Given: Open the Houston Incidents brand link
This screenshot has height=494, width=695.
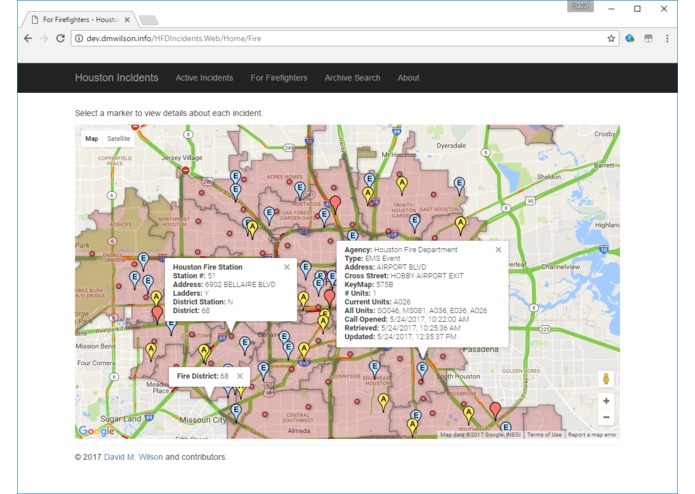Looking at the screenshot, I should tap(117, 78).
